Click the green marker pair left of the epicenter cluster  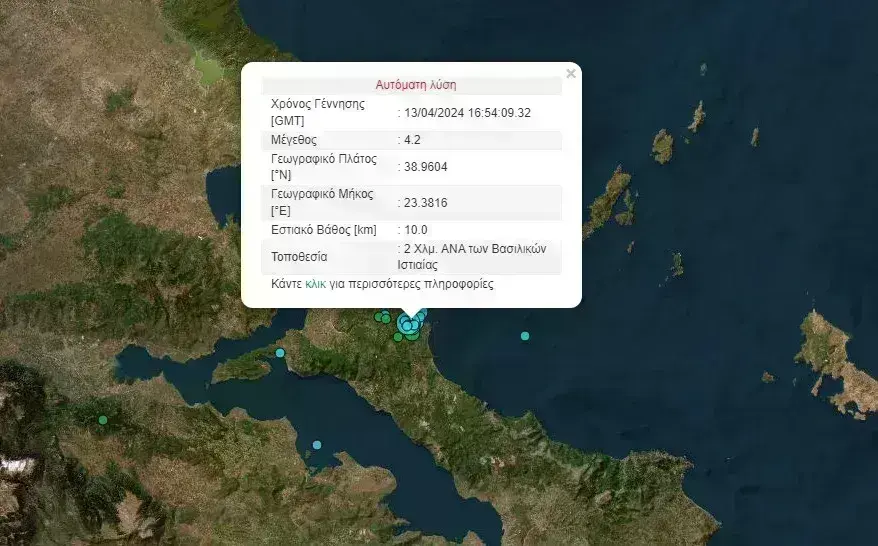[x=383, y=318]
